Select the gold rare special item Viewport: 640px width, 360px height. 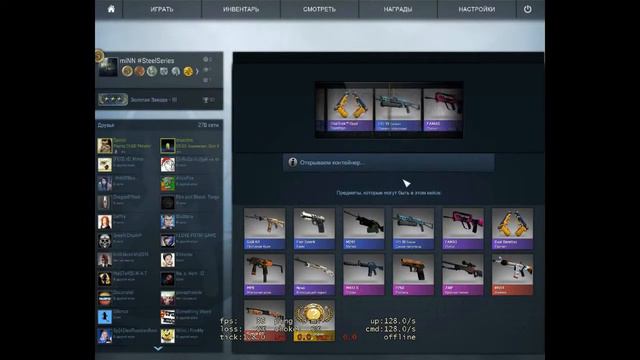(314, 321)
